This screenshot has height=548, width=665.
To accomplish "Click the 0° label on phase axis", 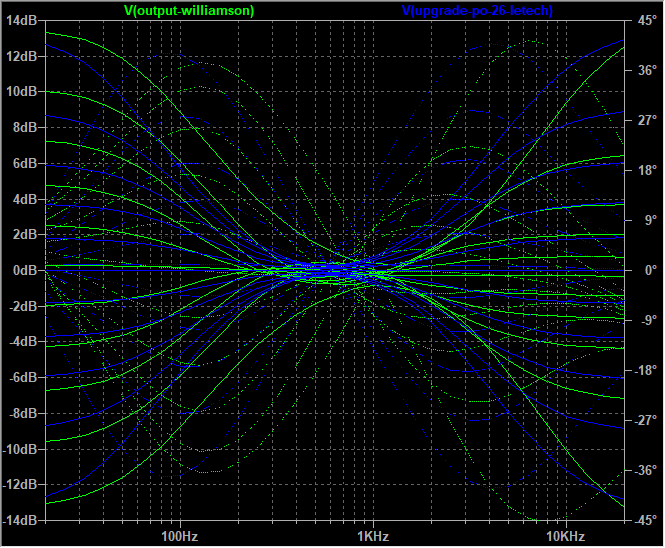I will [651, 270].
